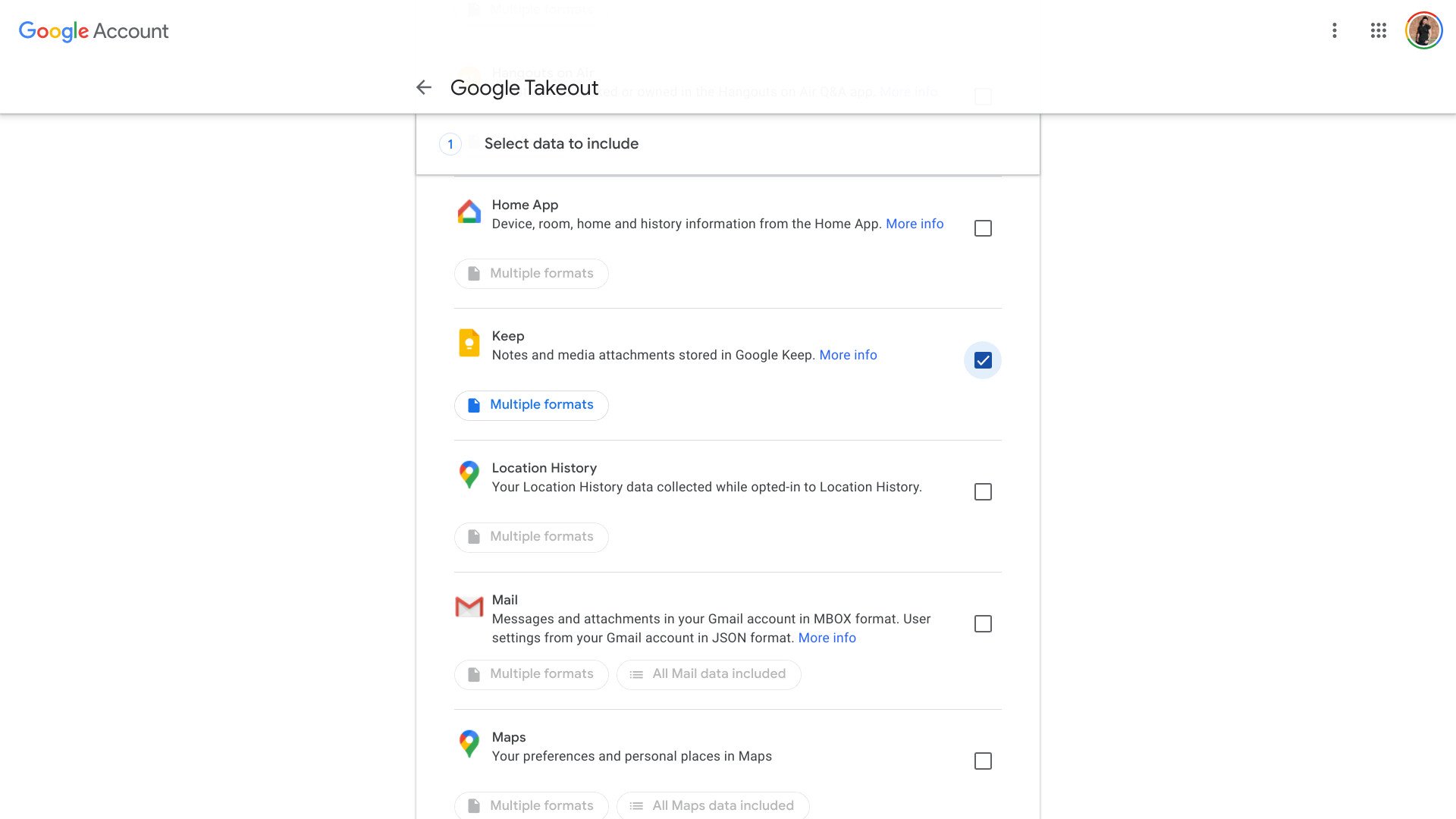Click the back arrow beside Google Takeout
Viewport: 1456px width, 819px height.
tap(423, 88)
